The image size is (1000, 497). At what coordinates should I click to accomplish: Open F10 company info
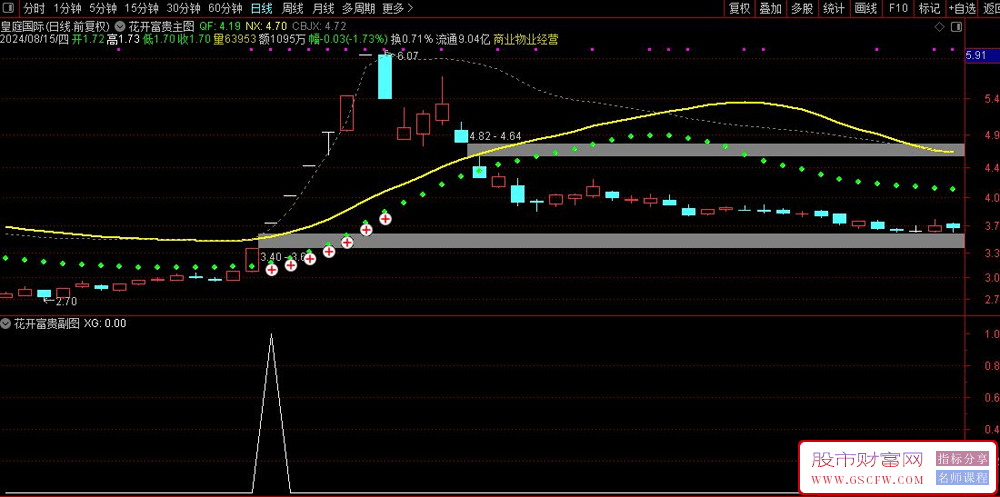pos(898,8)
